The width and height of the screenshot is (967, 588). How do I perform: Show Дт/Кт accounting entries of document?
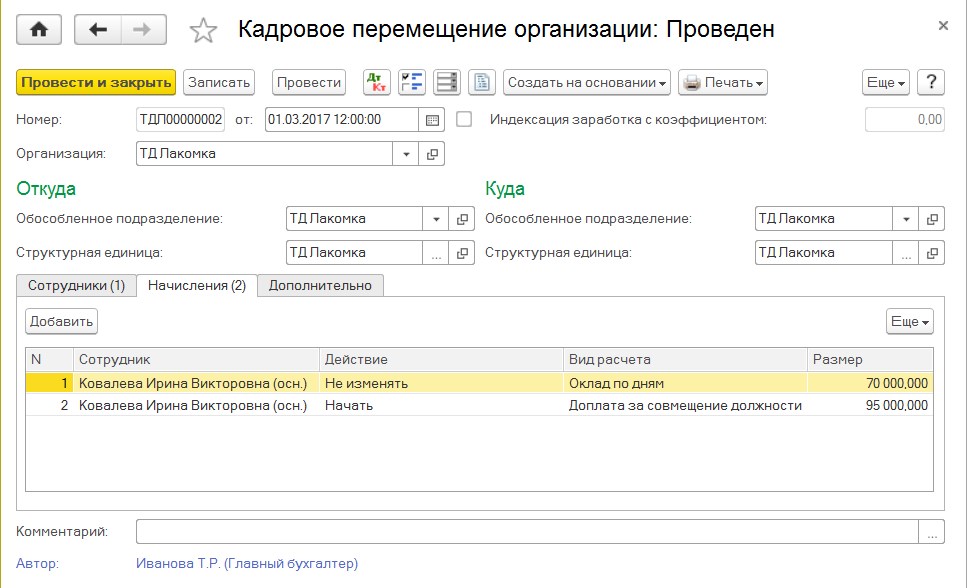(377, 82)
